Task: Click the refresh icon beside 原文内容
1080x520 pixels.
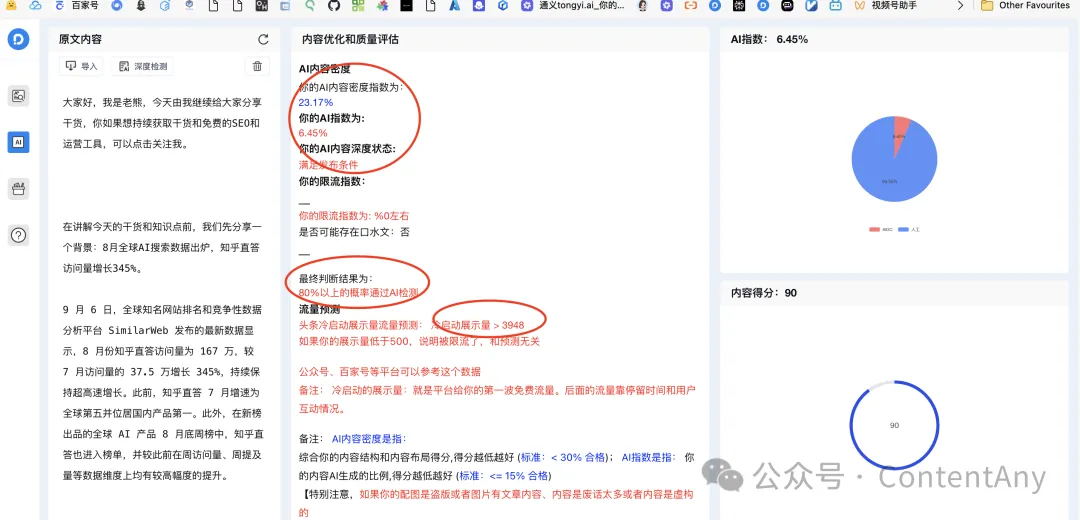Action: (263, 40)
